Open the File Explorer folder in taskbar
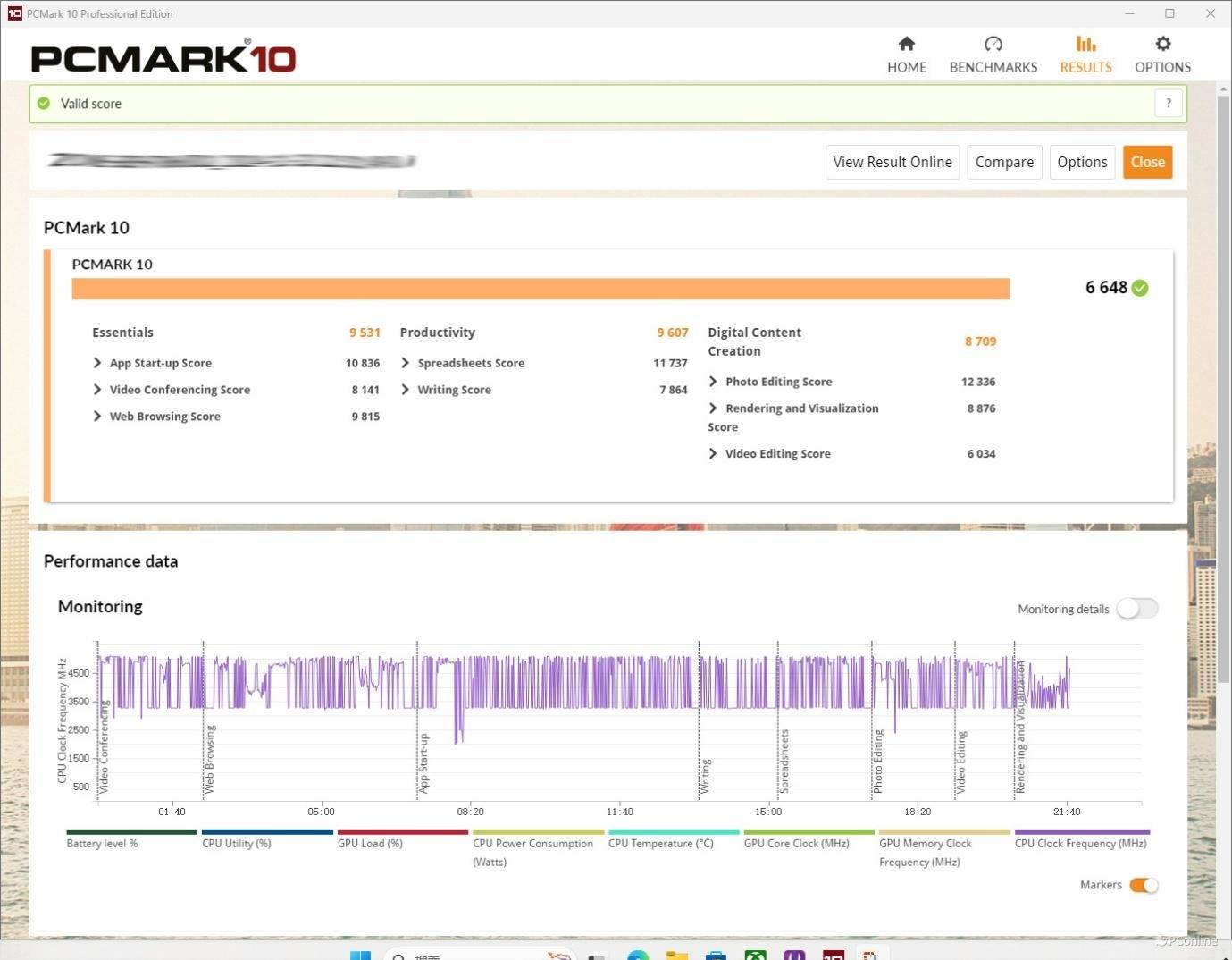The width and height of the screenshot is (1232, 960). coord(676,954)
